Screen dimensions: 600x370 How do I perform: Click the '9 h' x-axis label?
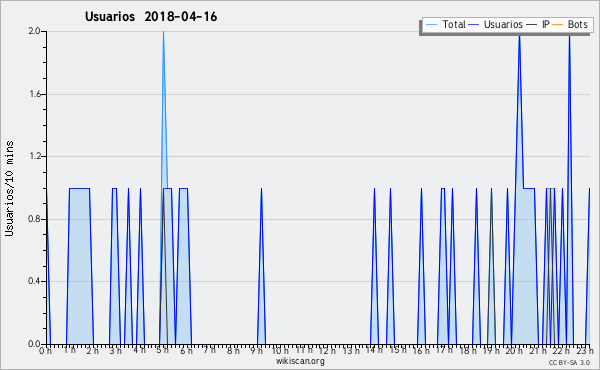click(x=256, y=350)
